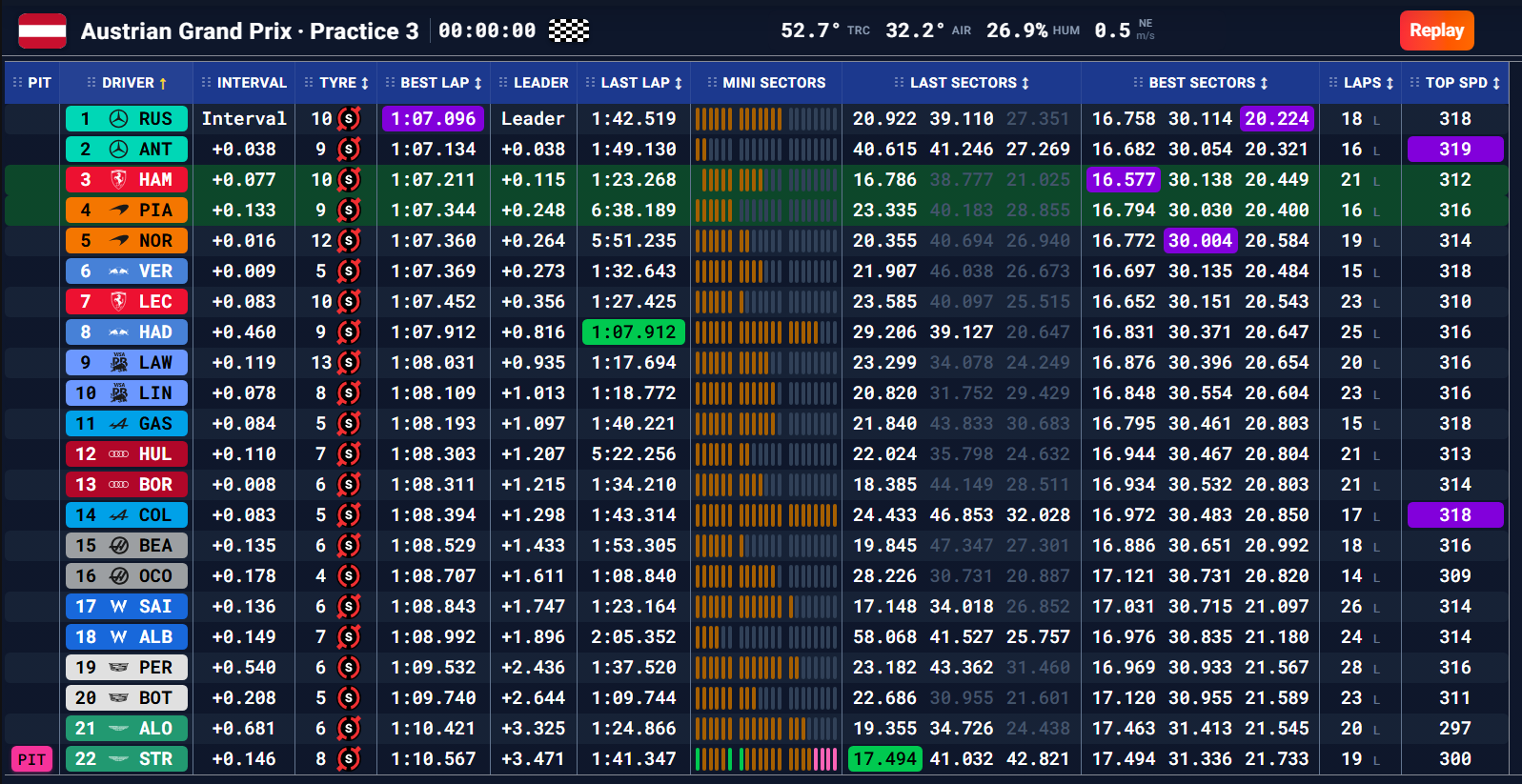Image resolution: width=1522 pixels, height=784 pixels.
Task: Click the leader gap +3.471 for STR
Action: pos(534,758)
